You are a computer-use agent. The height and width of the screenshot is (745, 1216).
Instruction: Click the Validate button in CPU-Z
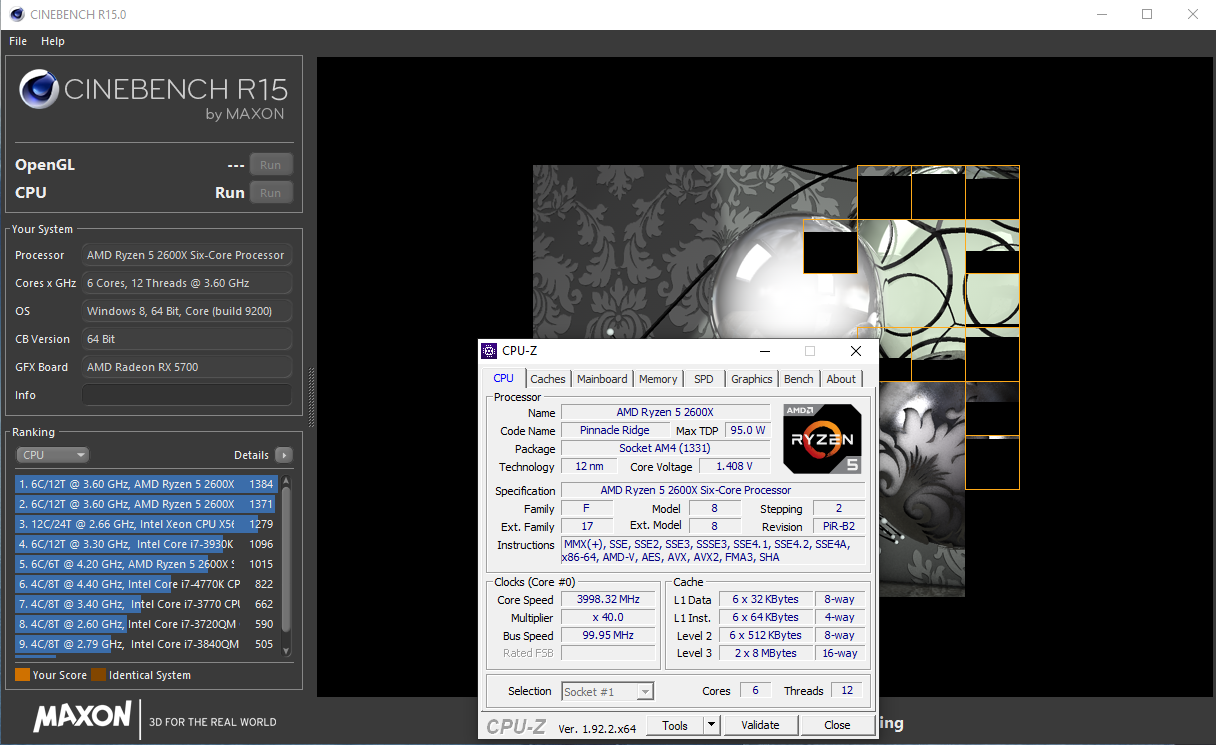(x=760, y=725)
